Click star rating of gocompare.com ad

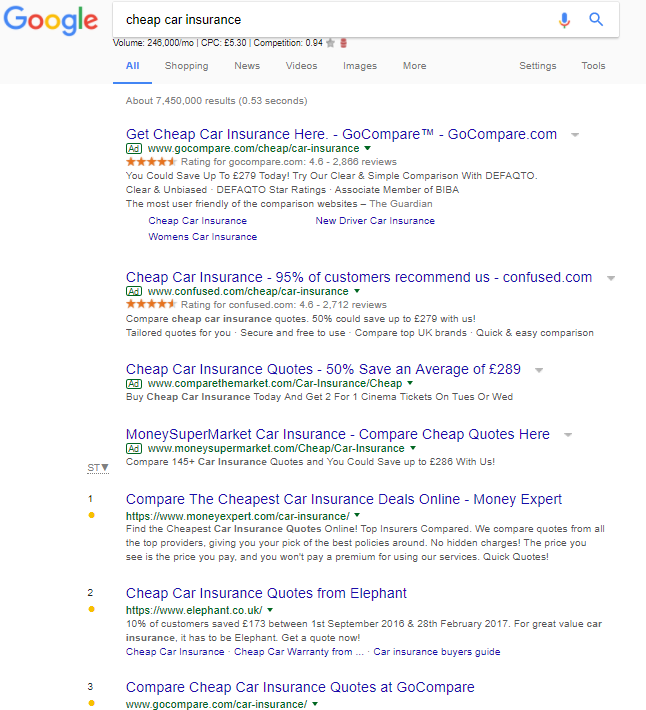point(151,162)
